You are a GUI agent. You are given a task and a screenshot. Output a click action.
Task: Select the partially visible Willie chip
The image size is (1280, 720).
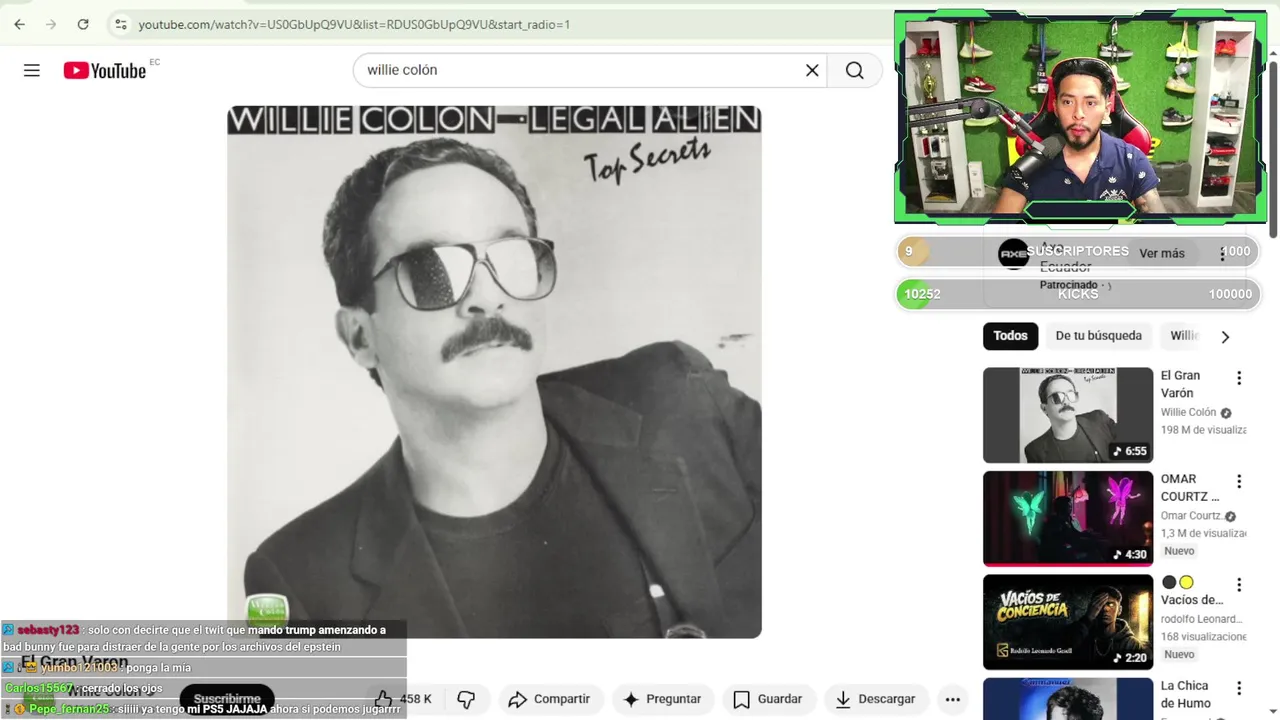(x=1184, y=336)
